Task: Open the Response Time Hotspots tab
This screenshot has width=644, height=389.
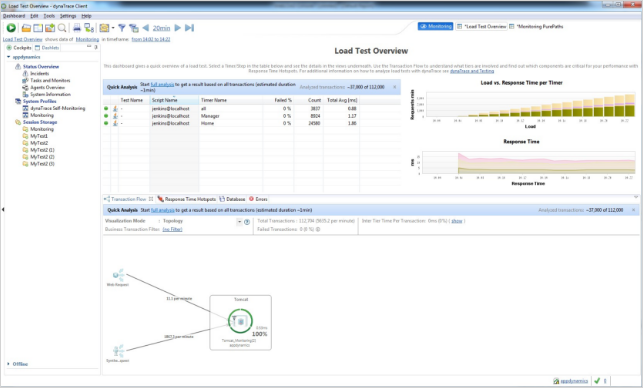Action: pyautogui.click(x=187, y=199)
